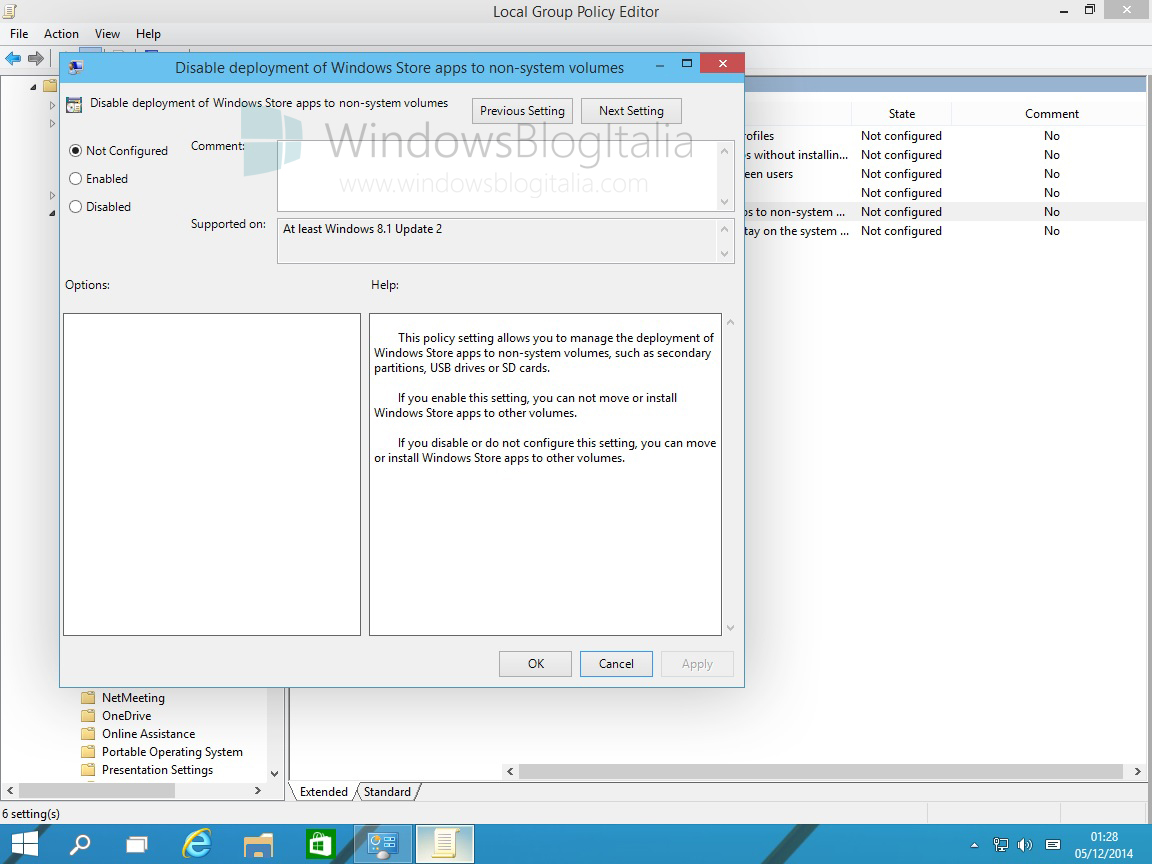Click the OneDrive folder icon

coord(88,716)
